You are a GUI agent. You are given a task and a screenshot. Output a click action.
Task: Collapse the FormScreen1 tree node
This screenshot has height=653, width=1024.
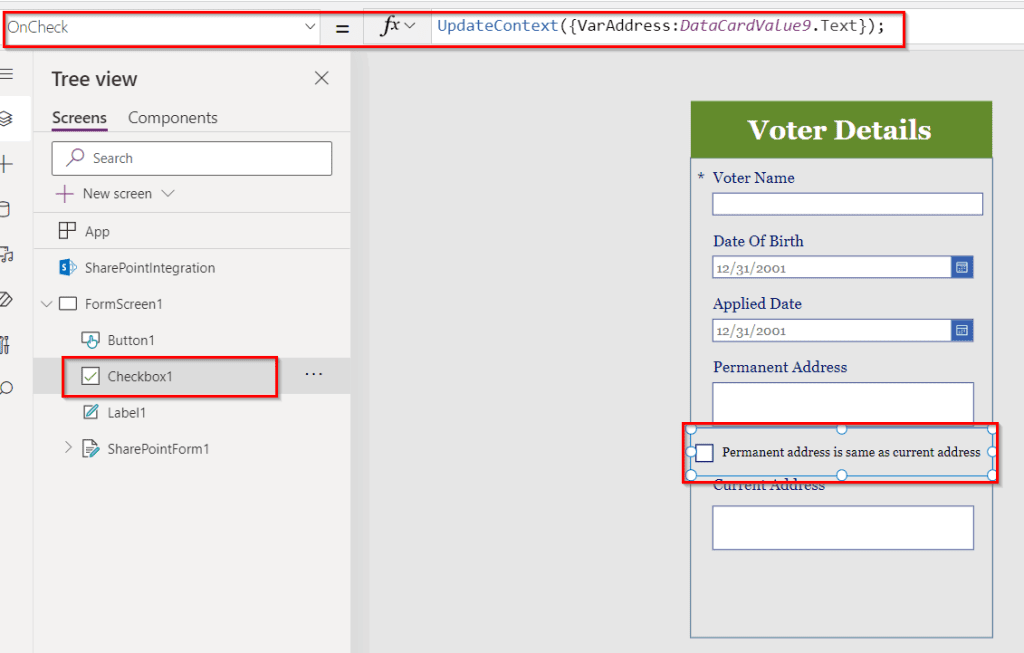coord(48,303)
